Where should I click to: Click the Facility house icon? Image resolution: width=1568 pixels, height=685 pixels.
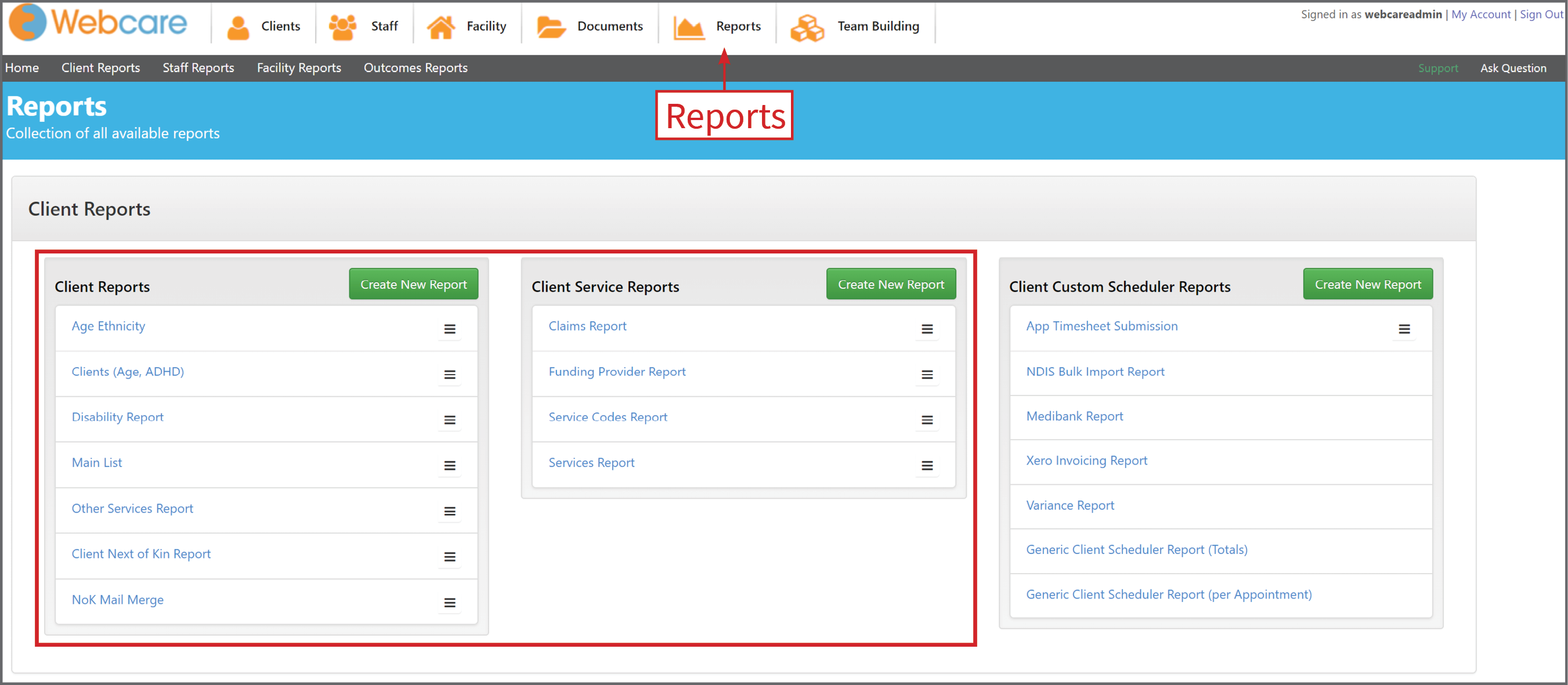[x=440, y=27]
